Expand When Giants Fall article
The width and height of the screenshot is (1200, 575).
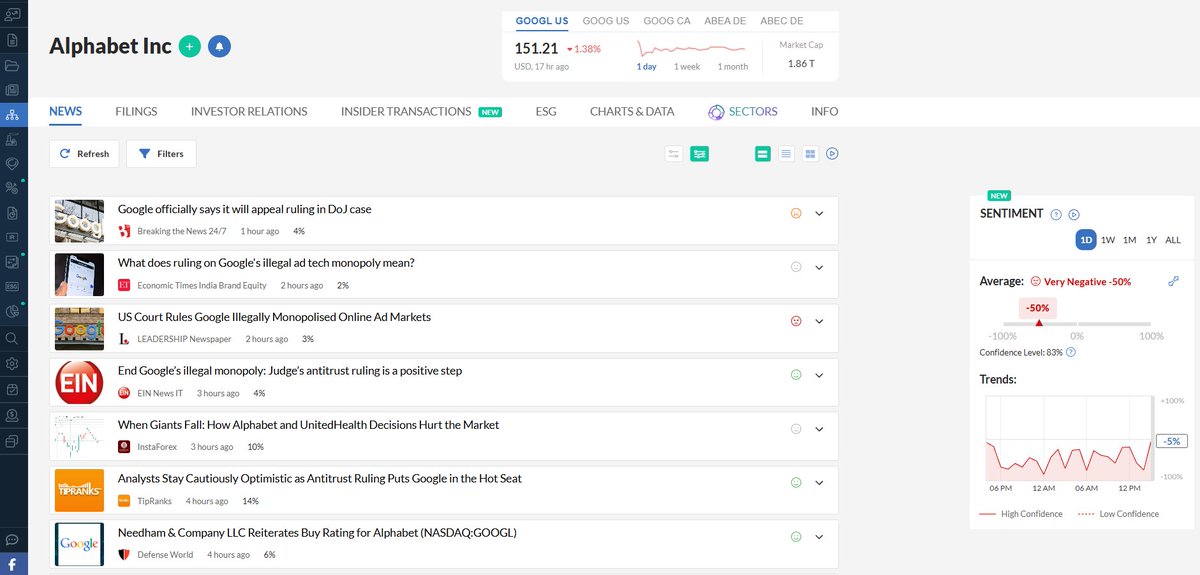coord(819,428)
